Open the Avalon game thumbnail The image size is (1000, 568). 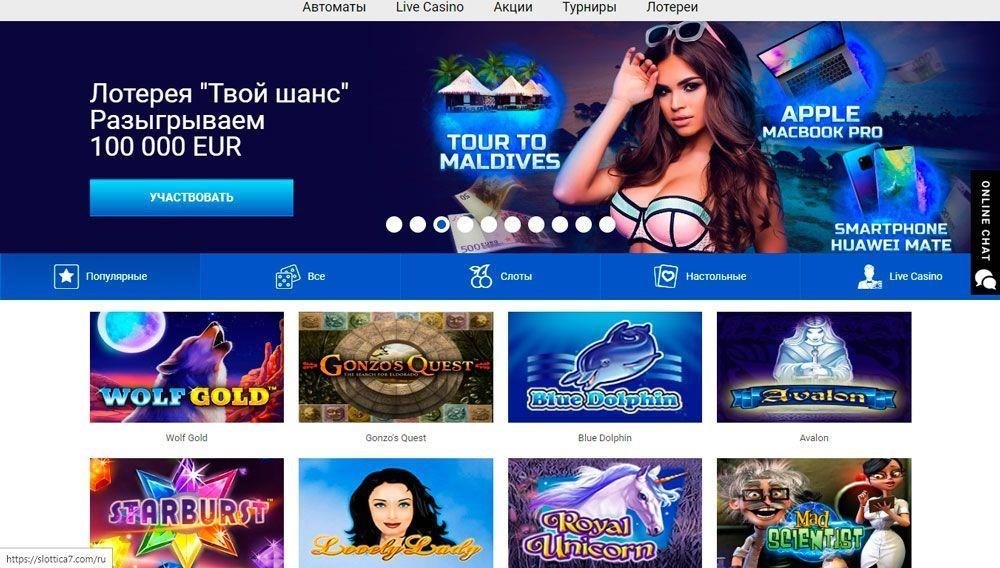tap(814, 367)
